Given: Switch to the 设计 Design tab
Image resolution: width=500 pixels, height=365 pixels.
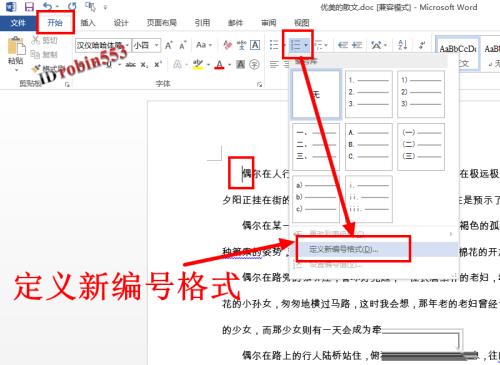Looking at the screenshot, I should click(121, 23).
